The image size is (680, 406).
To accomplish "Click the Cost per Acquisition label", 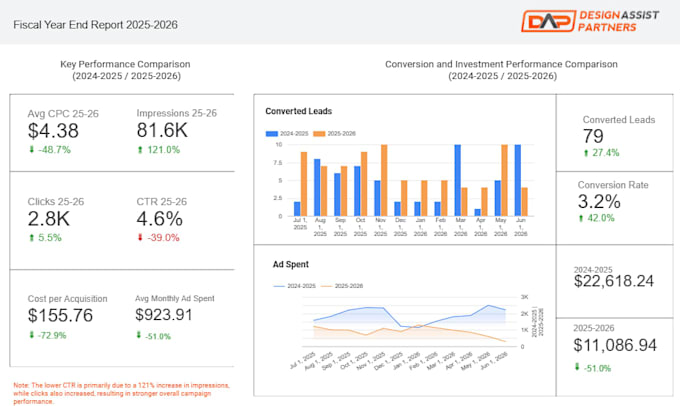I will coord(68,298).
